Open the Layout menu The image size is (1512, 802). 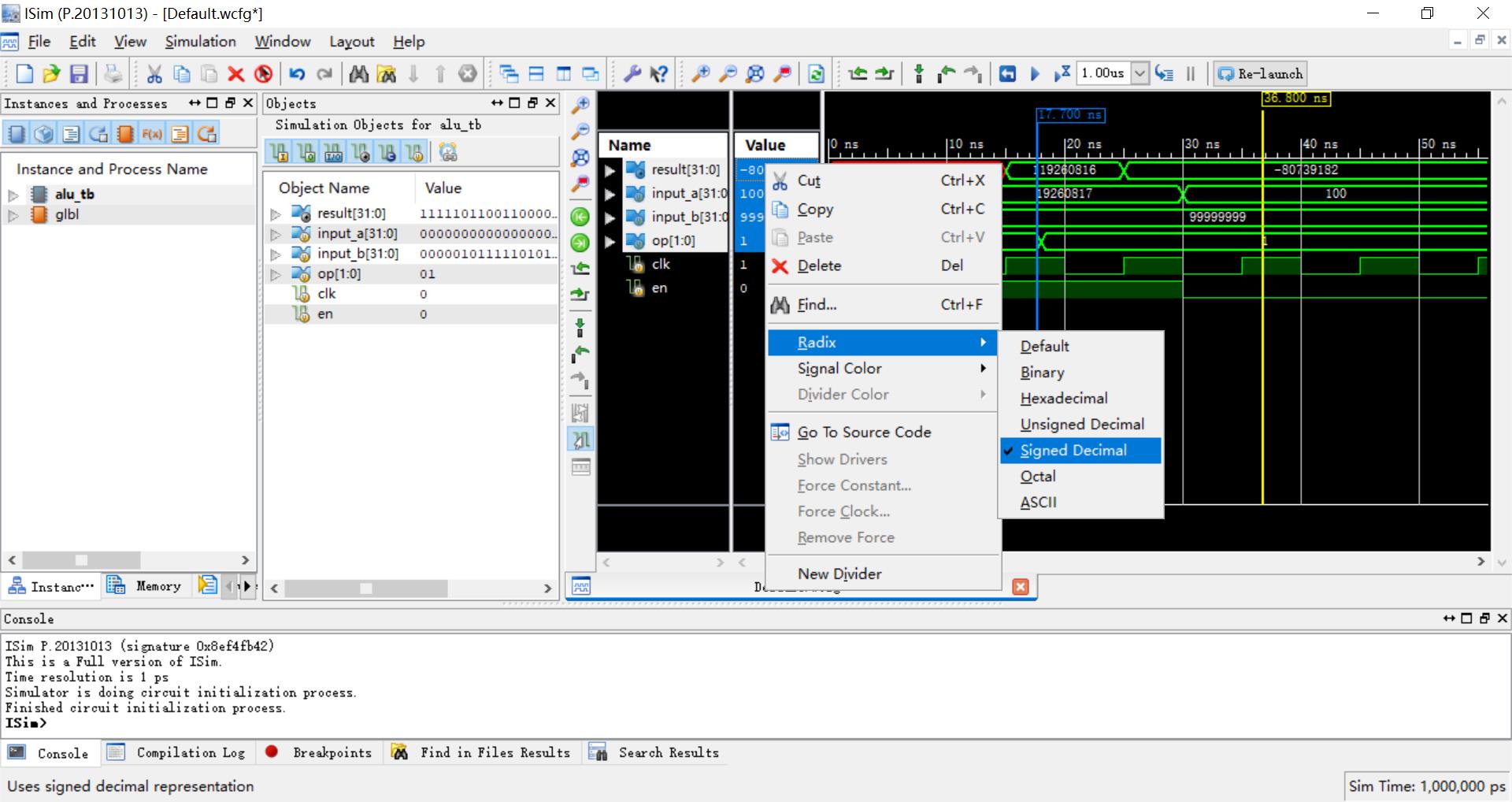pyautogui.click(x=351, y=42)
